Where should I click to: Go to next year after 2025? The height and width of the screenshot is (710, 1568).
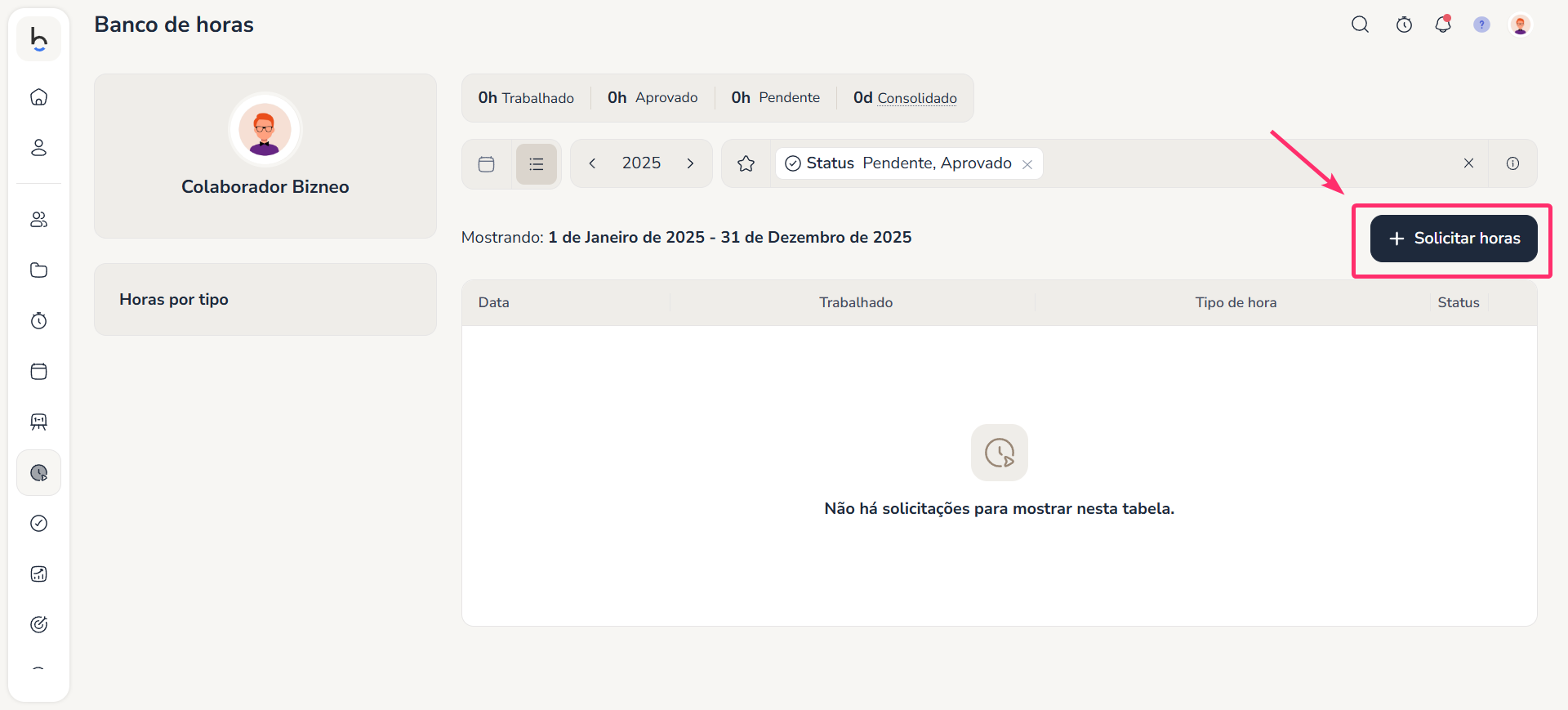(690, 163)
